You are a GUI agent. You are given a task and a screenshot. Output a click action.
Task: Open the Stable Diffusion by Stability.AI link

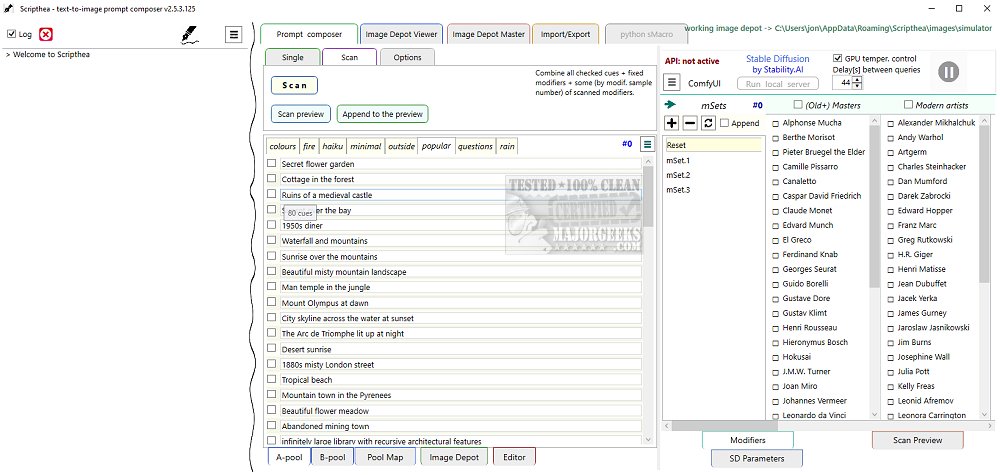pos(777,64)
